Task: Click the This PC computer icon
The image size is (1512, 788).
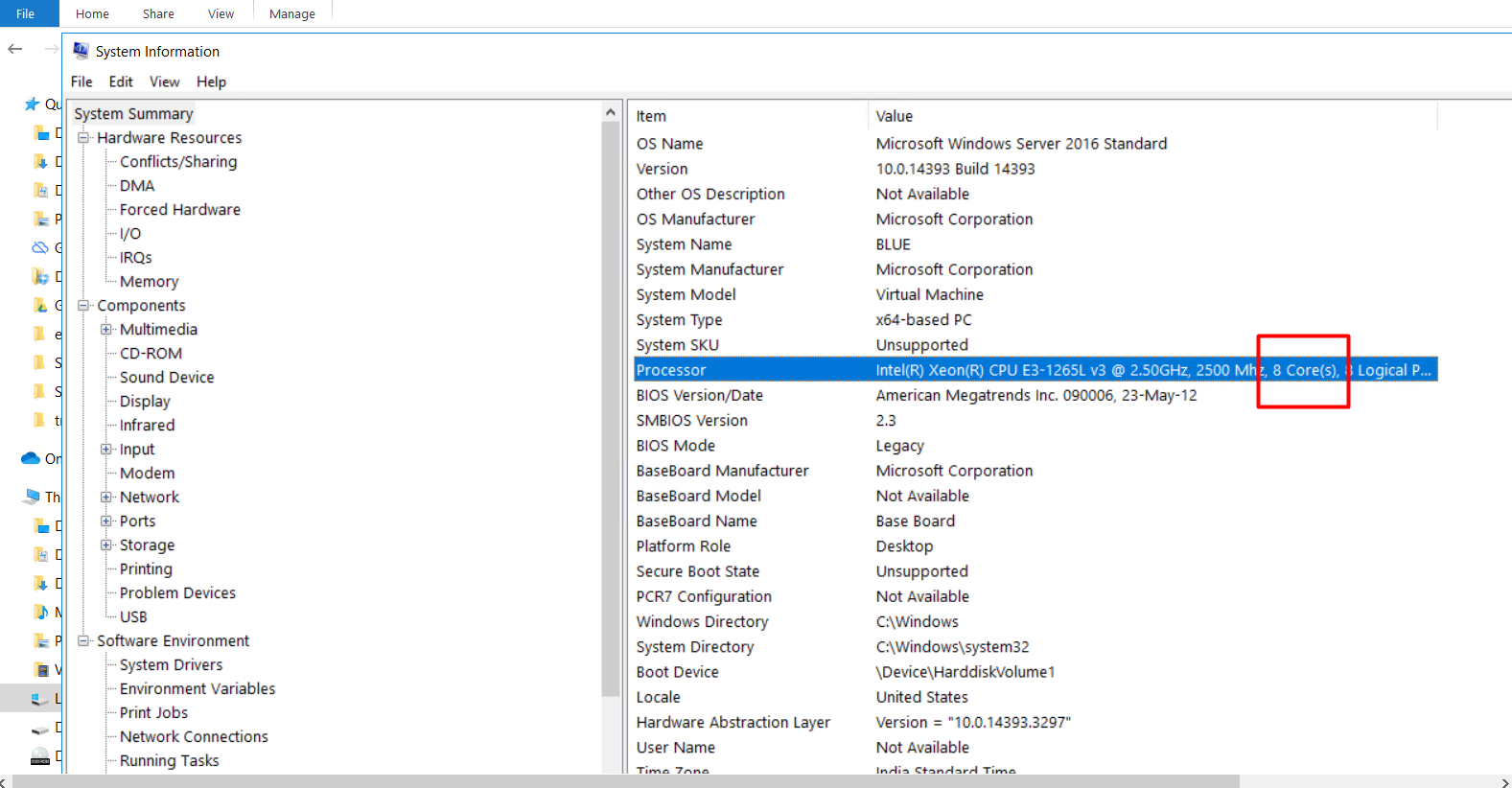Action: pyautogui.click(x=33, y=497)
